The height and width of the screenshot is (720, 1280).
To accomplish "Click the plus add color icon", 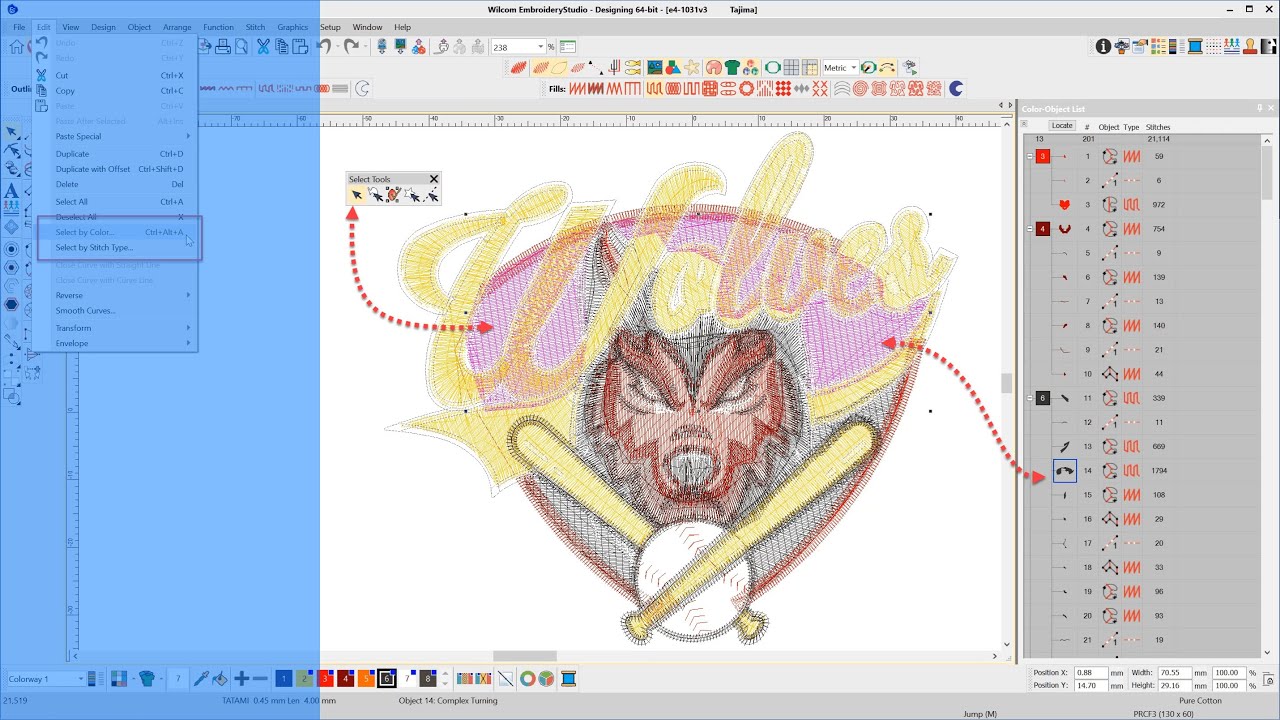I will coord(241,679).
